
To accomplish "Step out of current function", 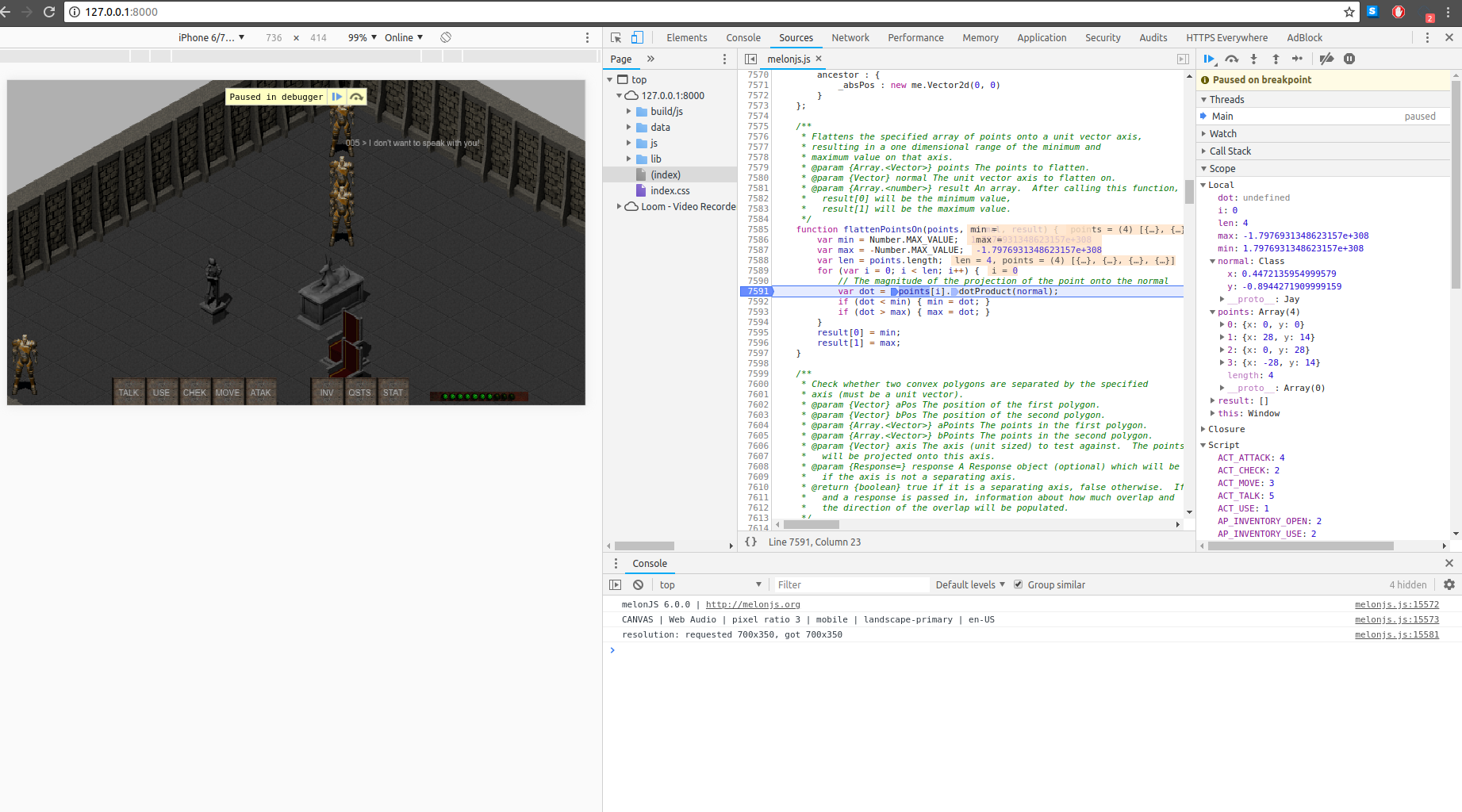I will click(1276, 59).
